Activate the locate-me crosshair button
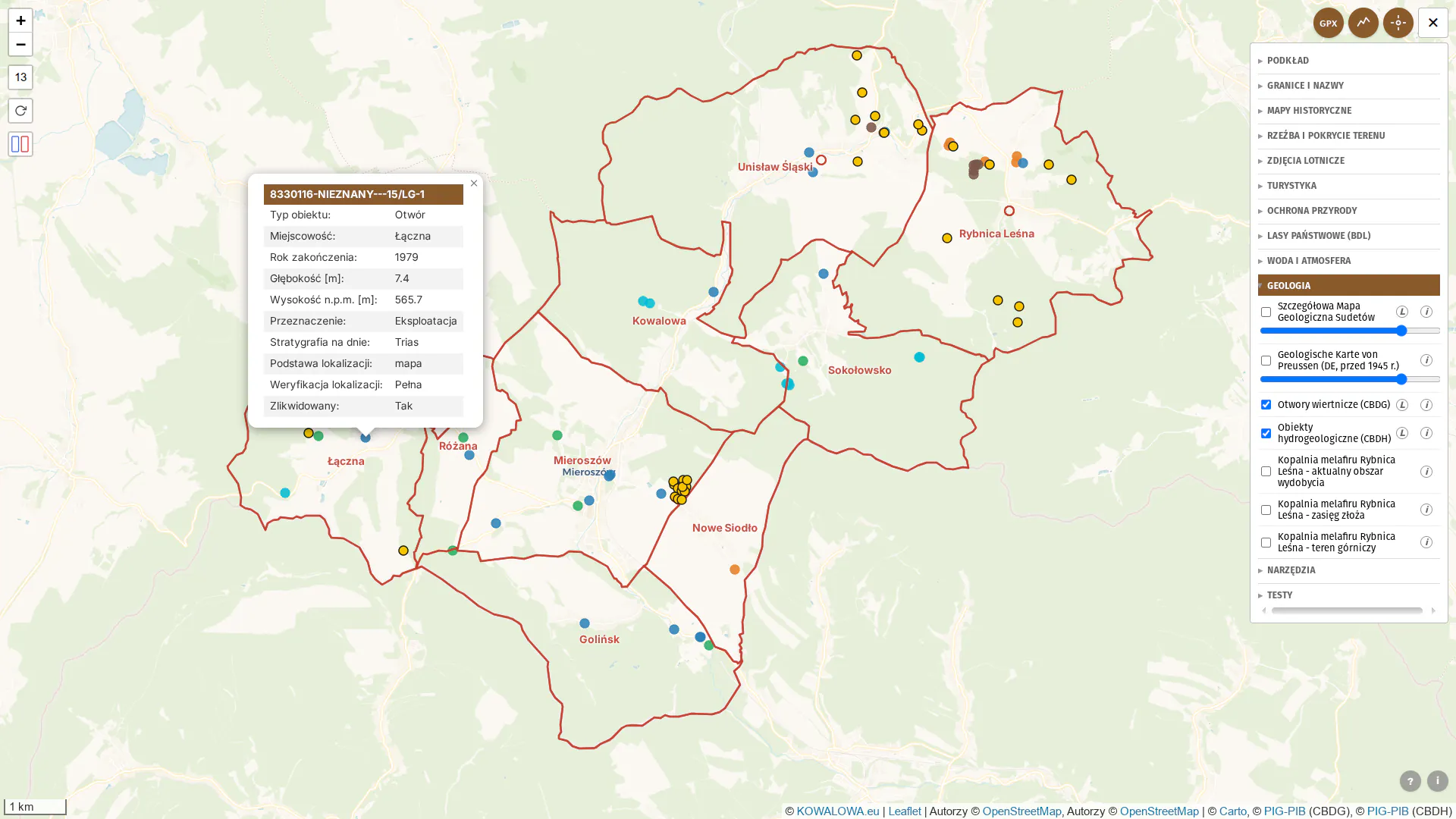Viewport: 1456px width, 819px height. (1398, 23)
